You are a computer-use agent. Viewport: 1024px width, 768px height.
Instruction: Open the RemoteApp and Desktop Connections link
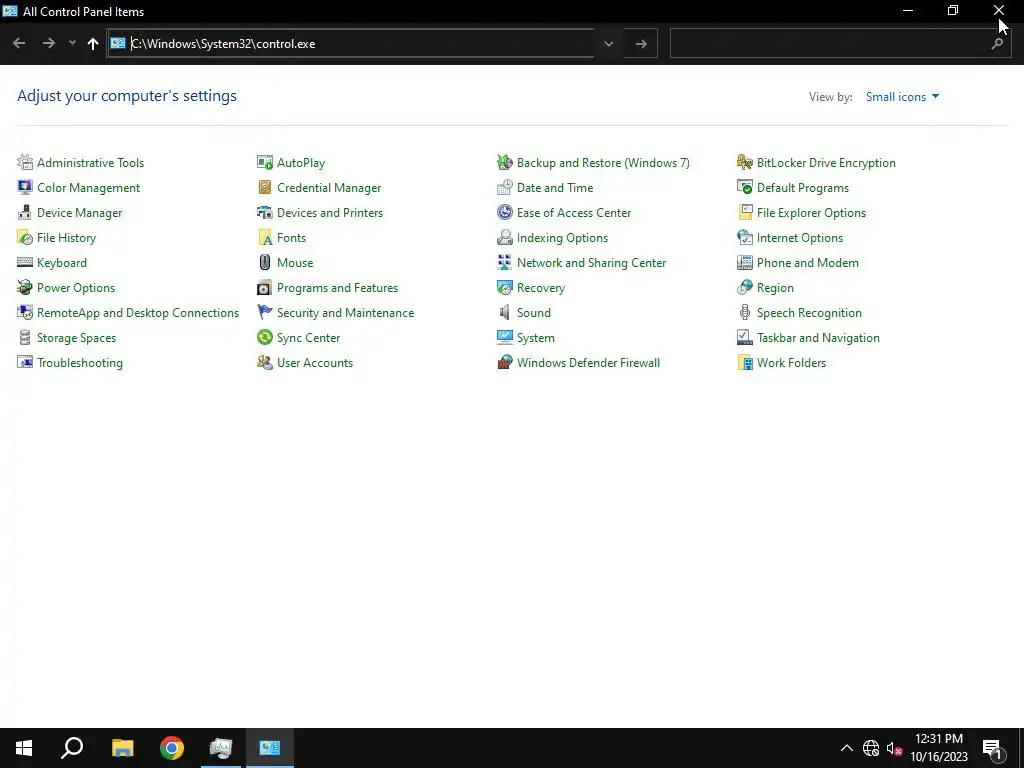[x=138, y=313]
